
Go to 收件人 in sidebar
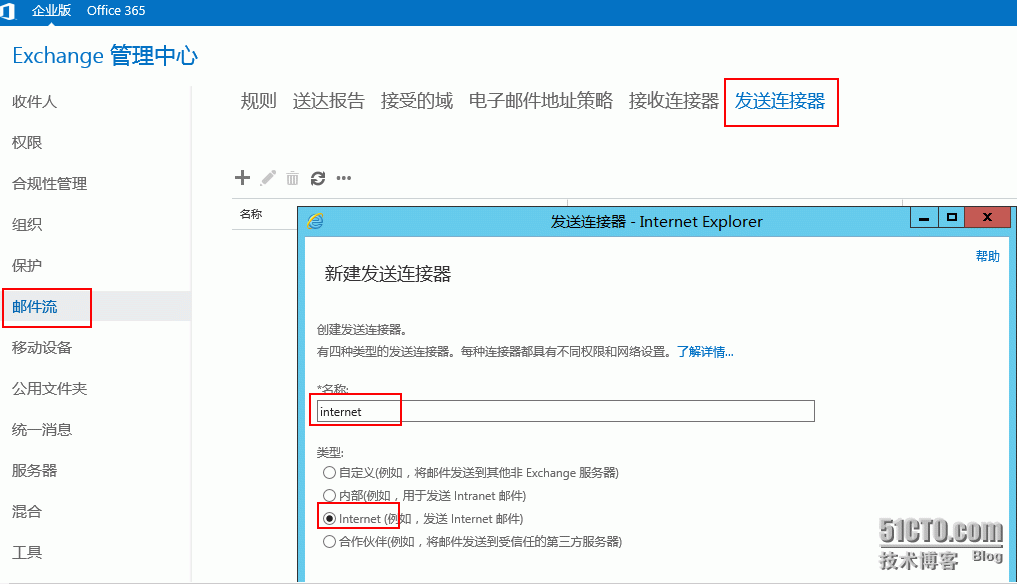coord(34,102)
